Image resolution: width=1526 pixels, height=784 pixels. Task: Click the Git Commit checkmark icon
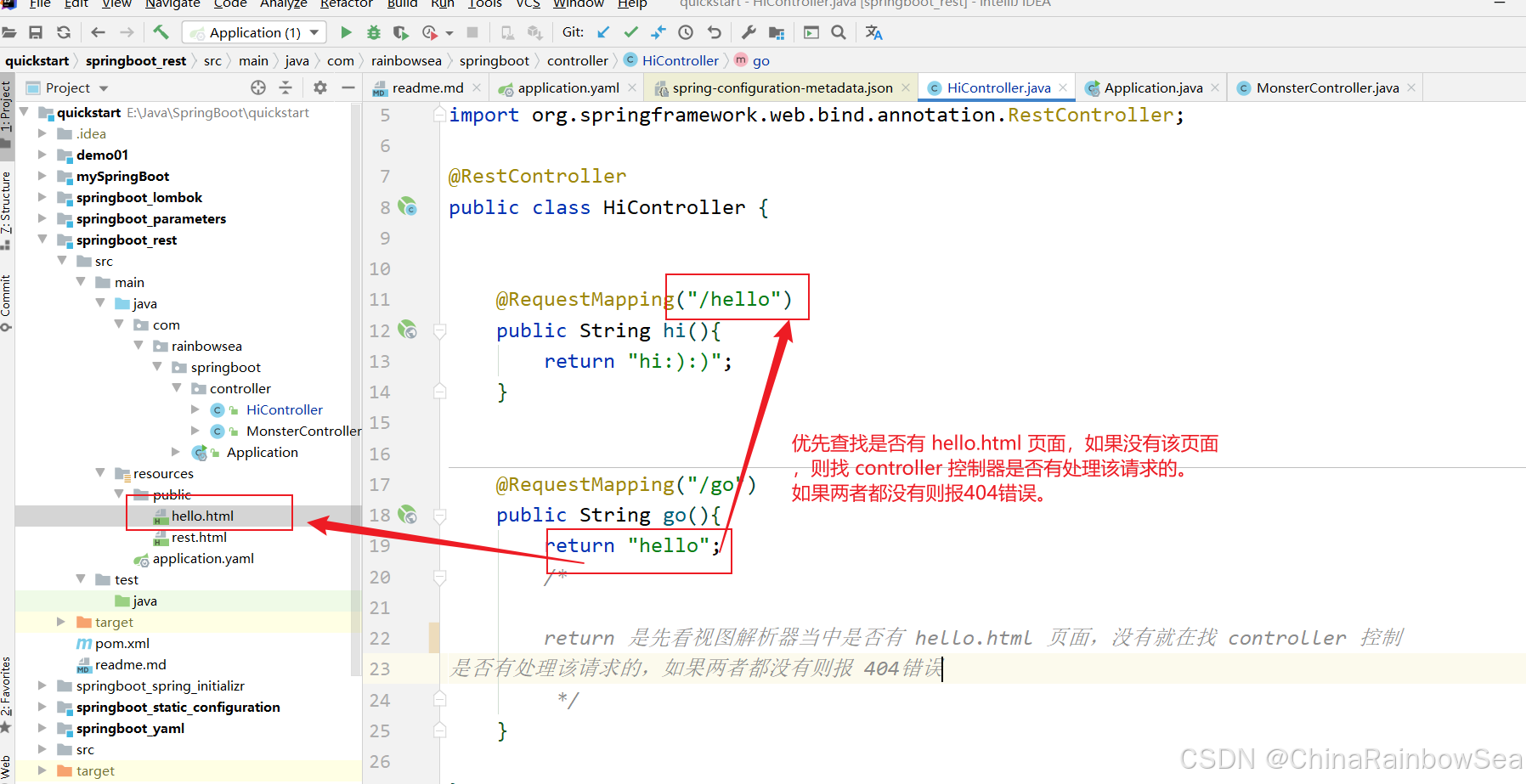click(630, 32)
